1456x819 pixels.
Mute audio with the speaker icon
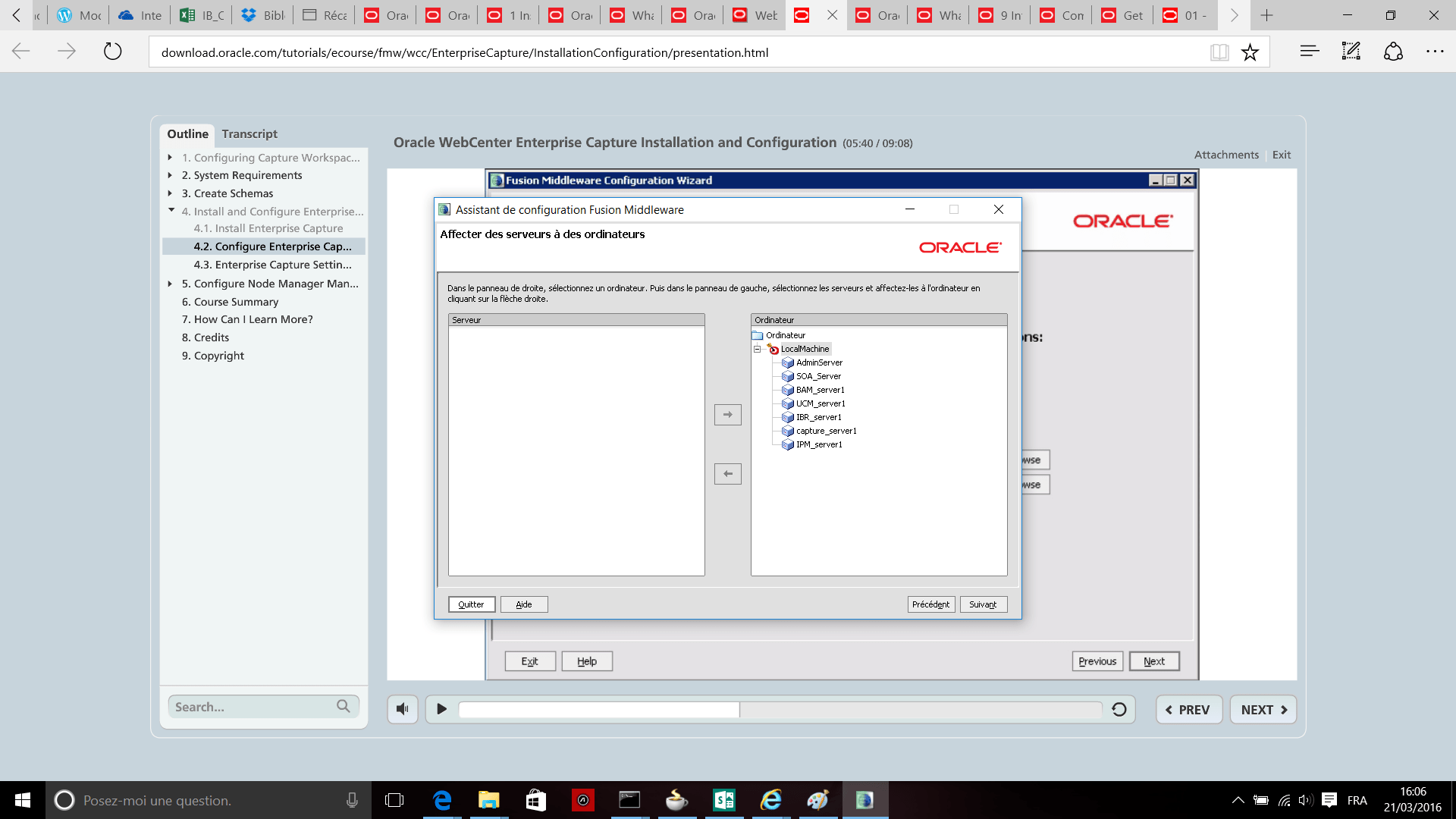point(403,709)
